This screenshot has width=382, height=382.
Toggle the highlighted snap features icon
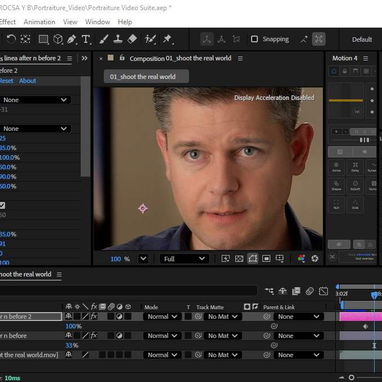point(319,39)
